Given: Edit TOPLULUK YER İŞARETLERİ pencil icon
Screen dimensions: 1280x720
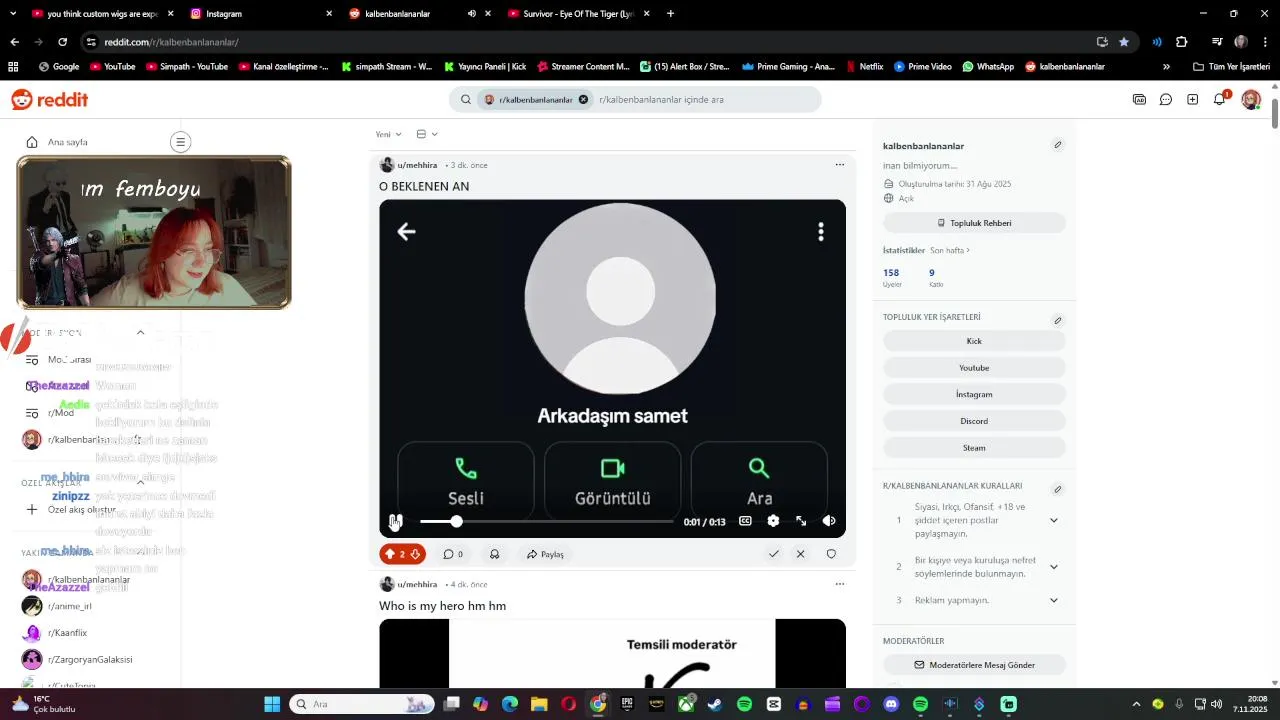Looking at the screenshot, I should click(x=1057, y=321).
